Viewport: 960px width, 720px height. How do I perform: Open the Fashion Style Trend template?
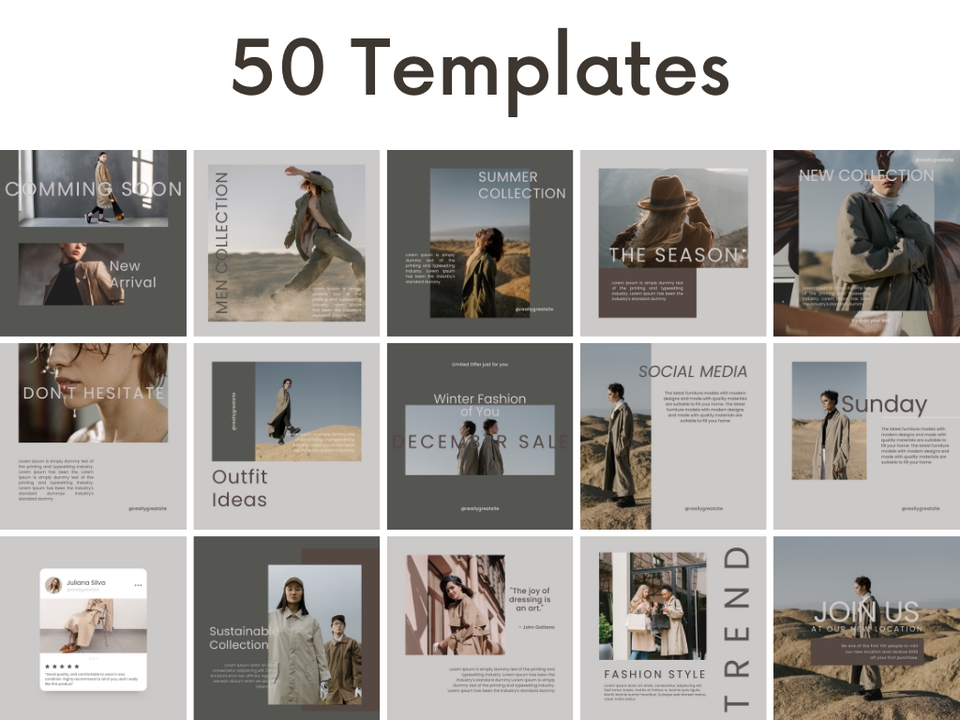point(673,628)
